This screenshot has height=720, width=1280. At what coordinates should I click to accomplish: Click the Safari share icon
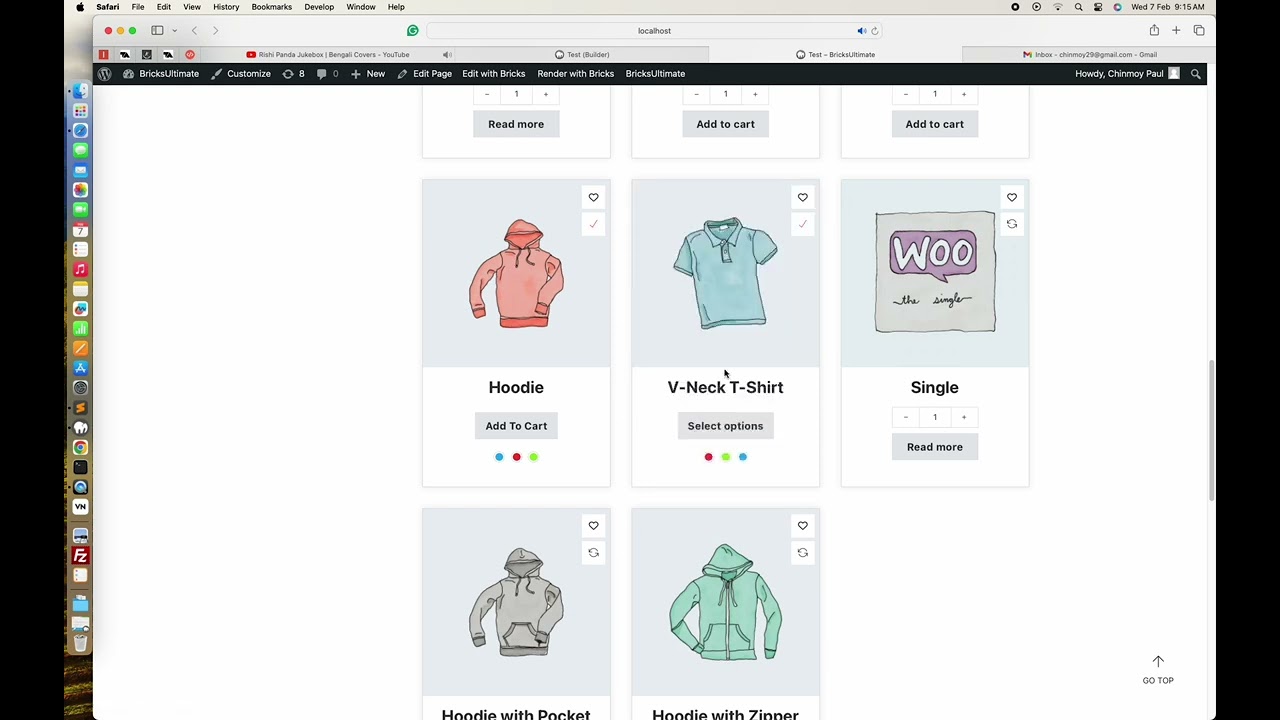pyautogui.click(x=1154, y=31)
